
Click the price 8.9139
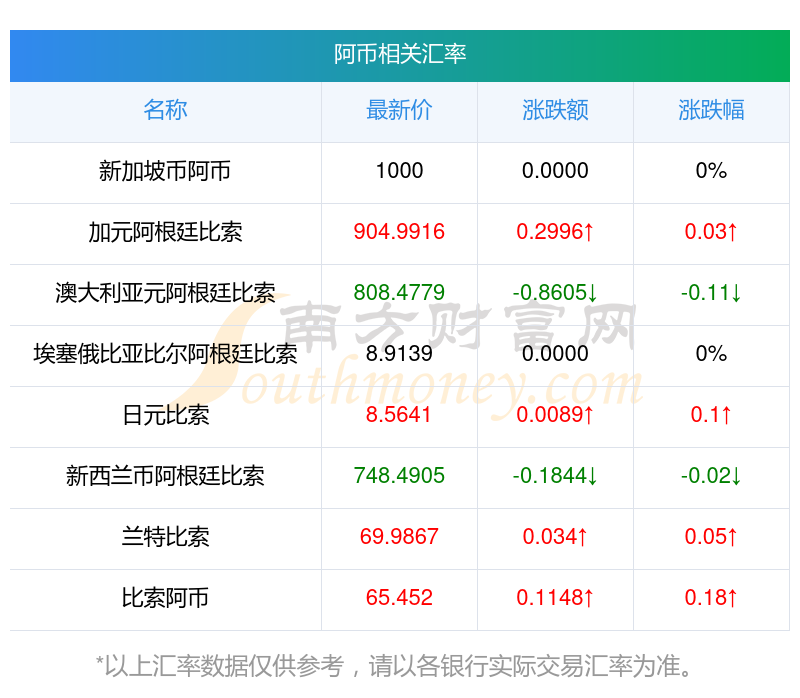tap(399, 354)
